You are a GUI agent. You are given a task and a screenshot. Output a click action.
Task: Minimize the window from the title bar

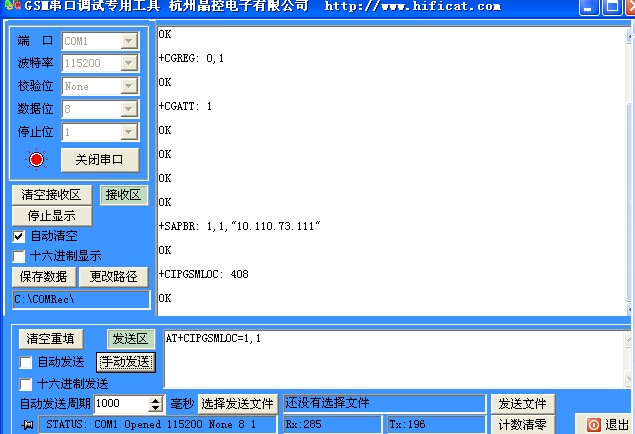[589, 7]
